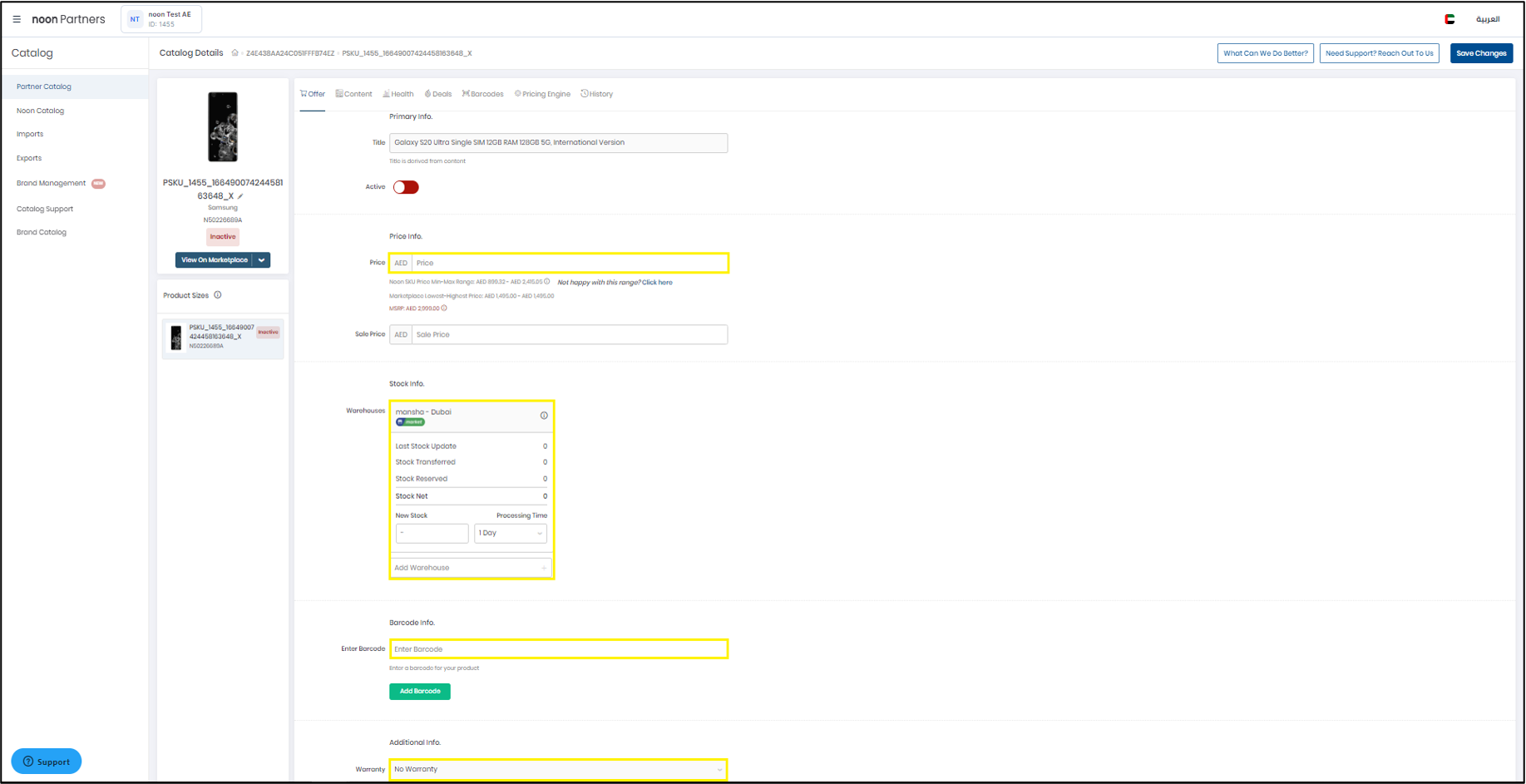Screen dimensions: 1526x784
Task: Click the UAE flag icon
Action: [x=1449, y=19]
